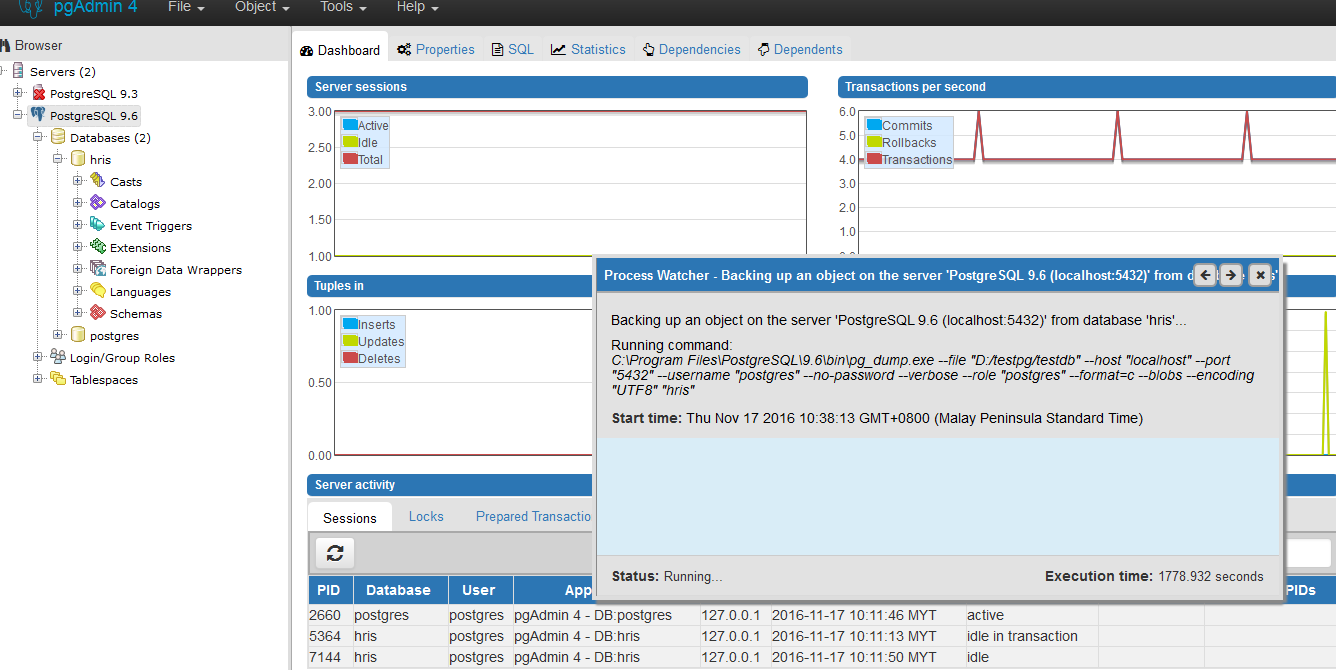Open the Tools menu
Image resolution: width=1336 pixels, height=670 pixels.
pyautogui.click(x=343, y=7)
